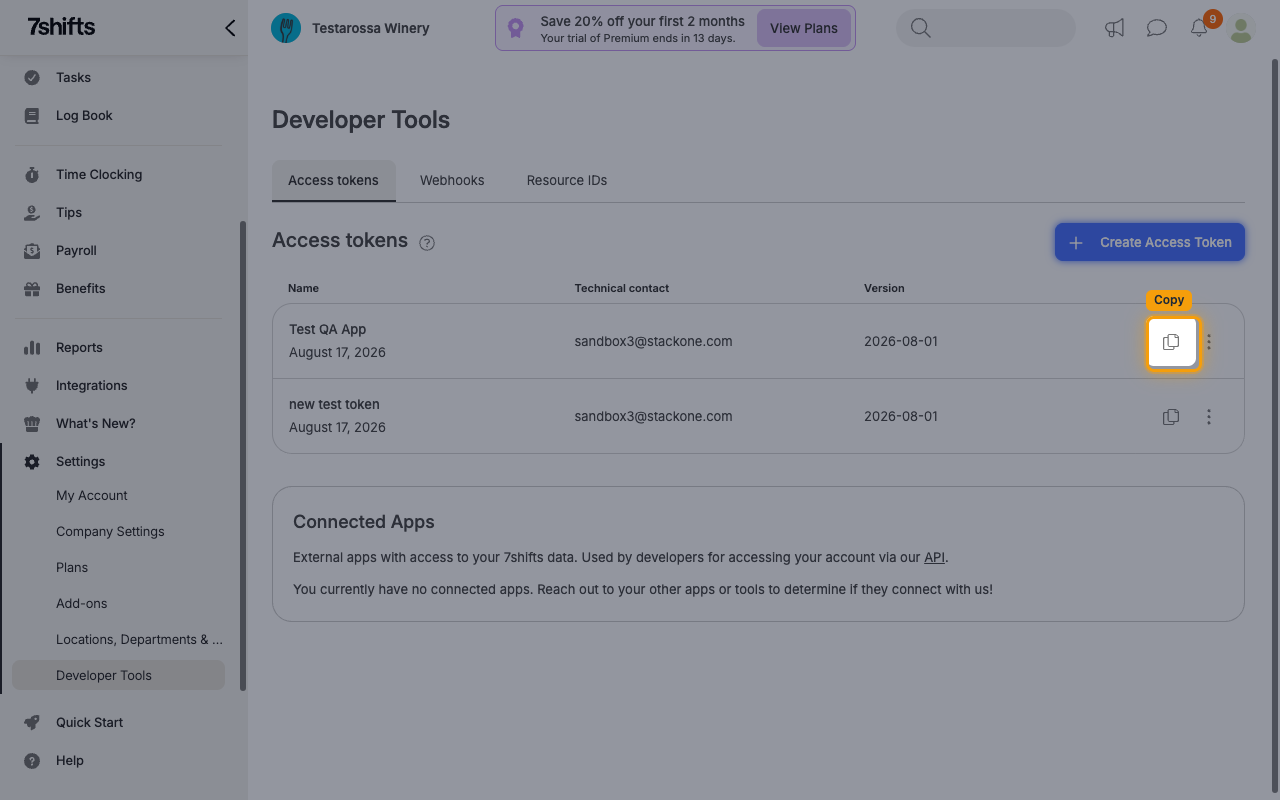Click the Reports bar chart icon

(32, 347)
